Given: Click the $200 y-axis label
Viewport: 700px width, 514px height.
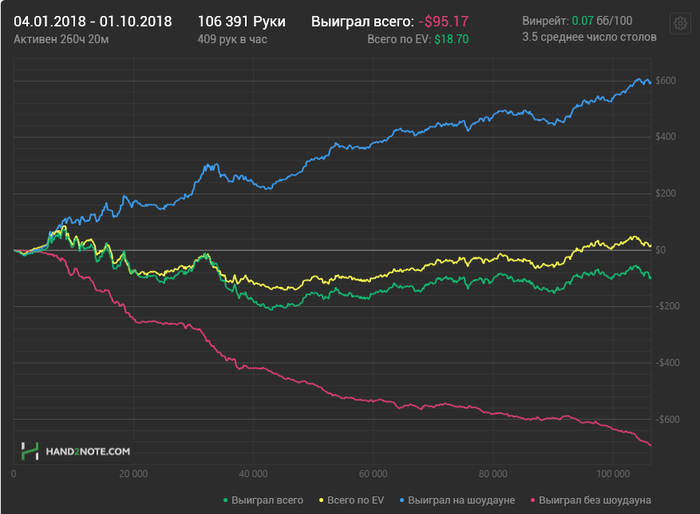Looking at the screenshot, I should click(x=666, y=193).
